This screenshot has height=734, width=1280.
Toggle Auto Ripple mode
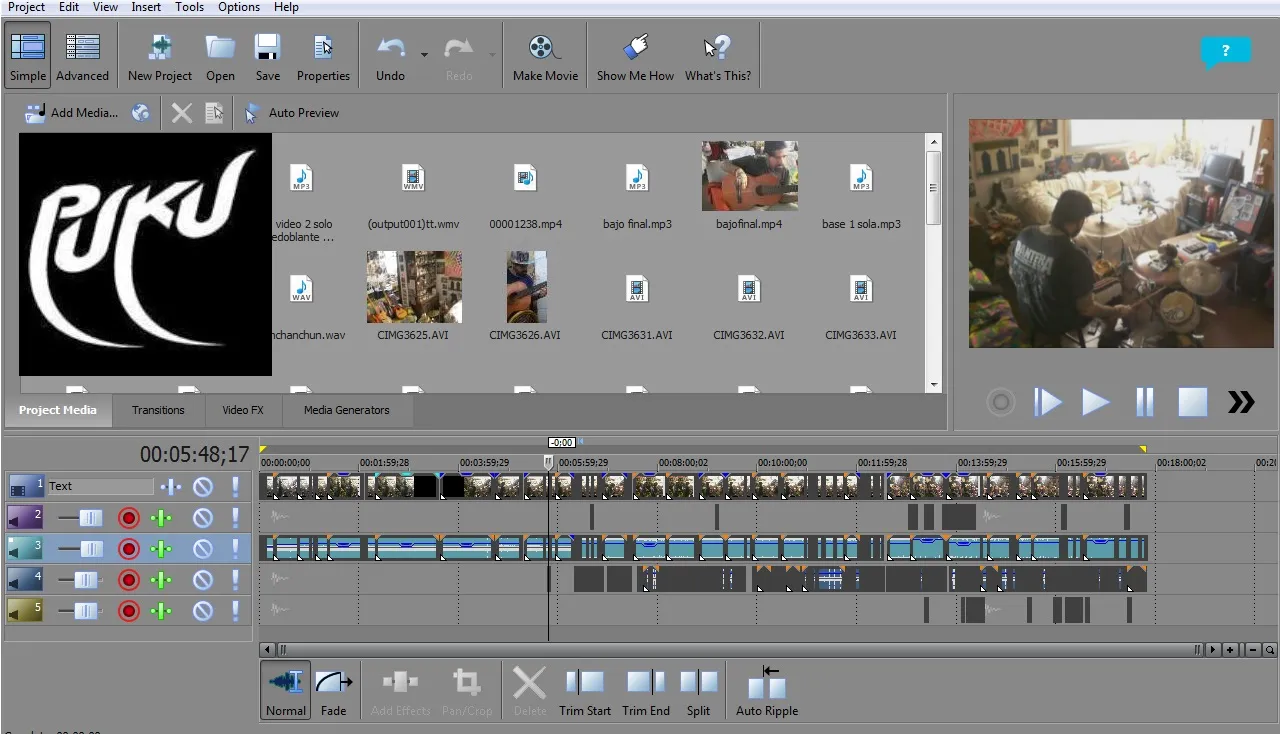pyautogui.click(x=767, y=690)
